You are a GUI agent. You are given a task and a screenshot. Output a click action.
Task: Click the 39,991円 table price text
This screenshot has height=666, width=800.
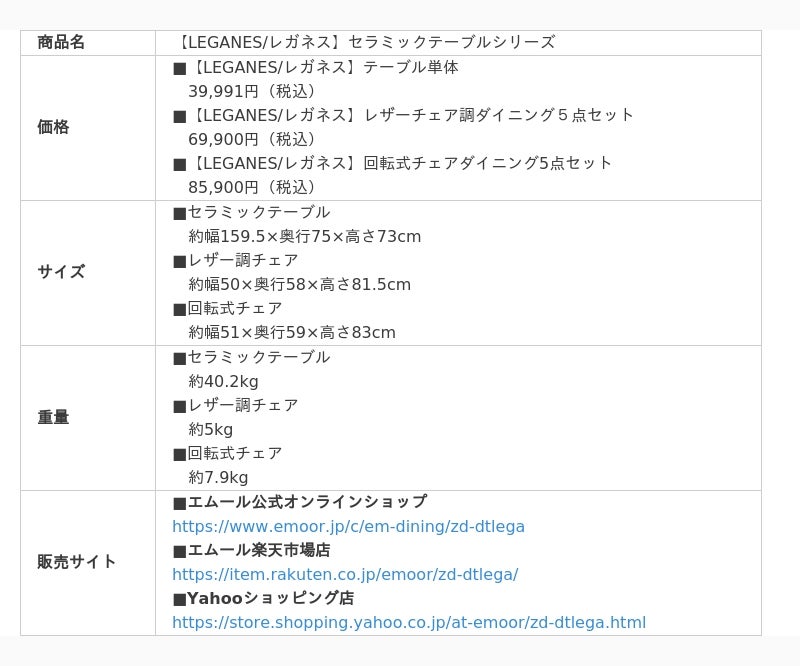pos(223,91)
